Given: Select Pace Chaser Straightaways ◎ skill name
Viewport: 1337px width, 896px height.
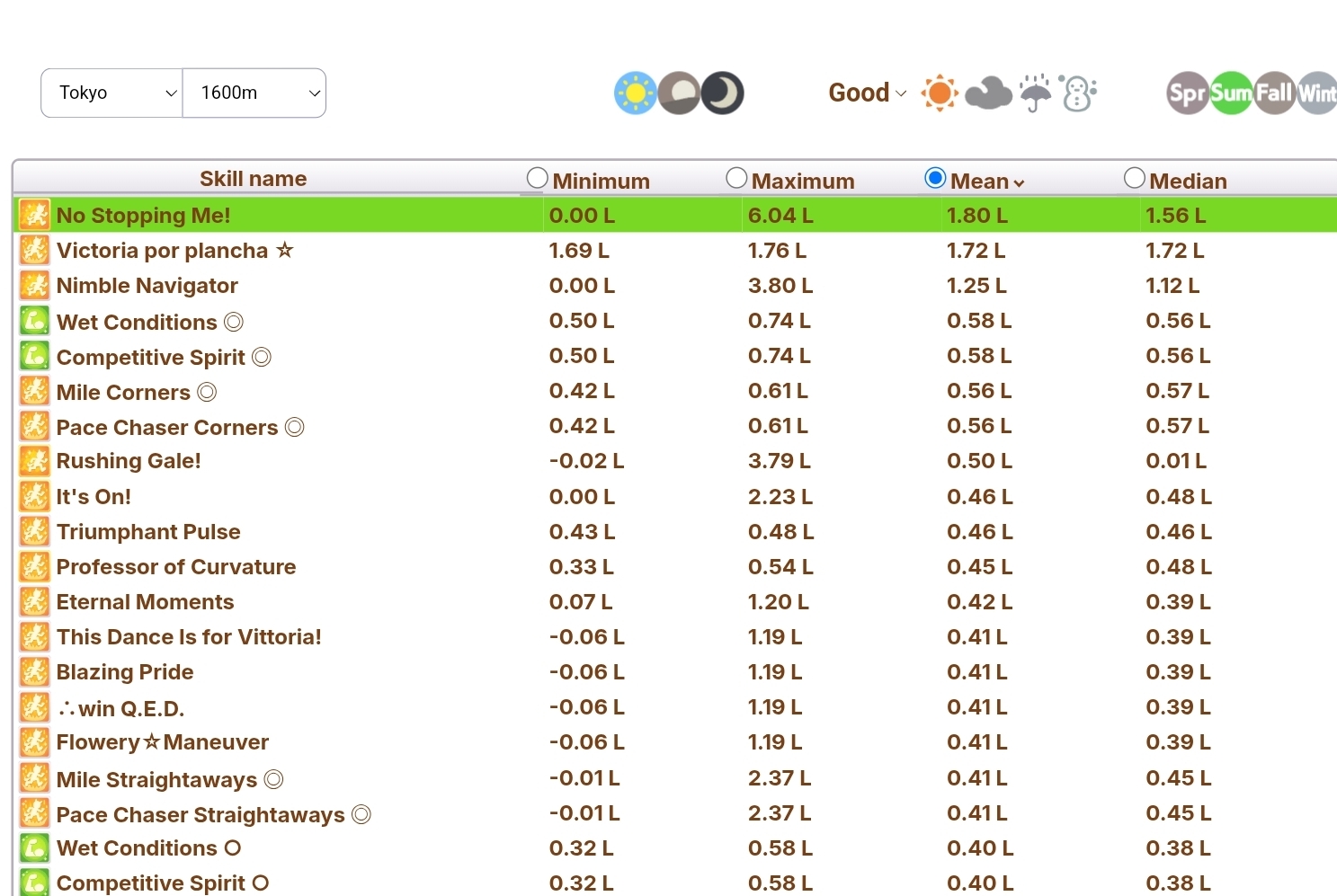Looking at the screenshot, I should pos(213,814).
